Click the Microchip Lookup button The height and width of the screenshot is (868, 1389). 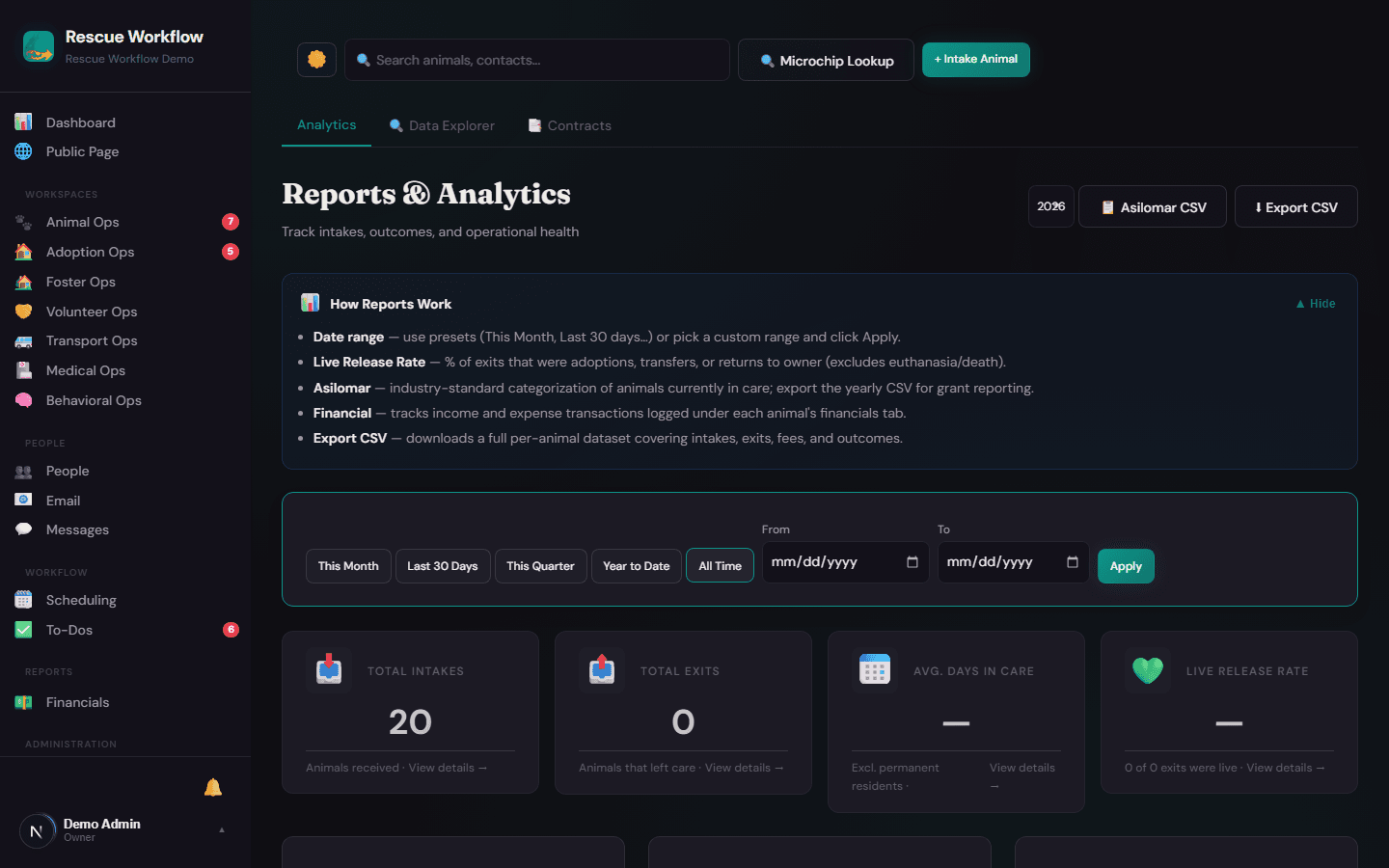tap(826, 60)
